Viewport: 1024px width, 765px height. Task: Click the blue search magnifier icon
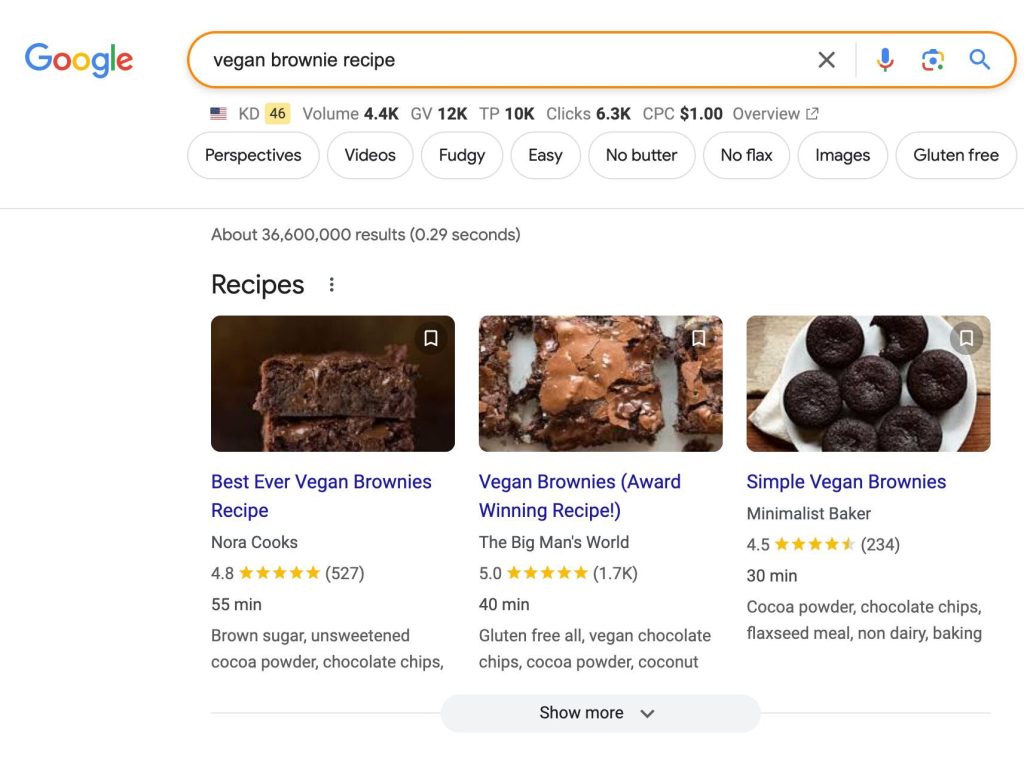[979, 60]
